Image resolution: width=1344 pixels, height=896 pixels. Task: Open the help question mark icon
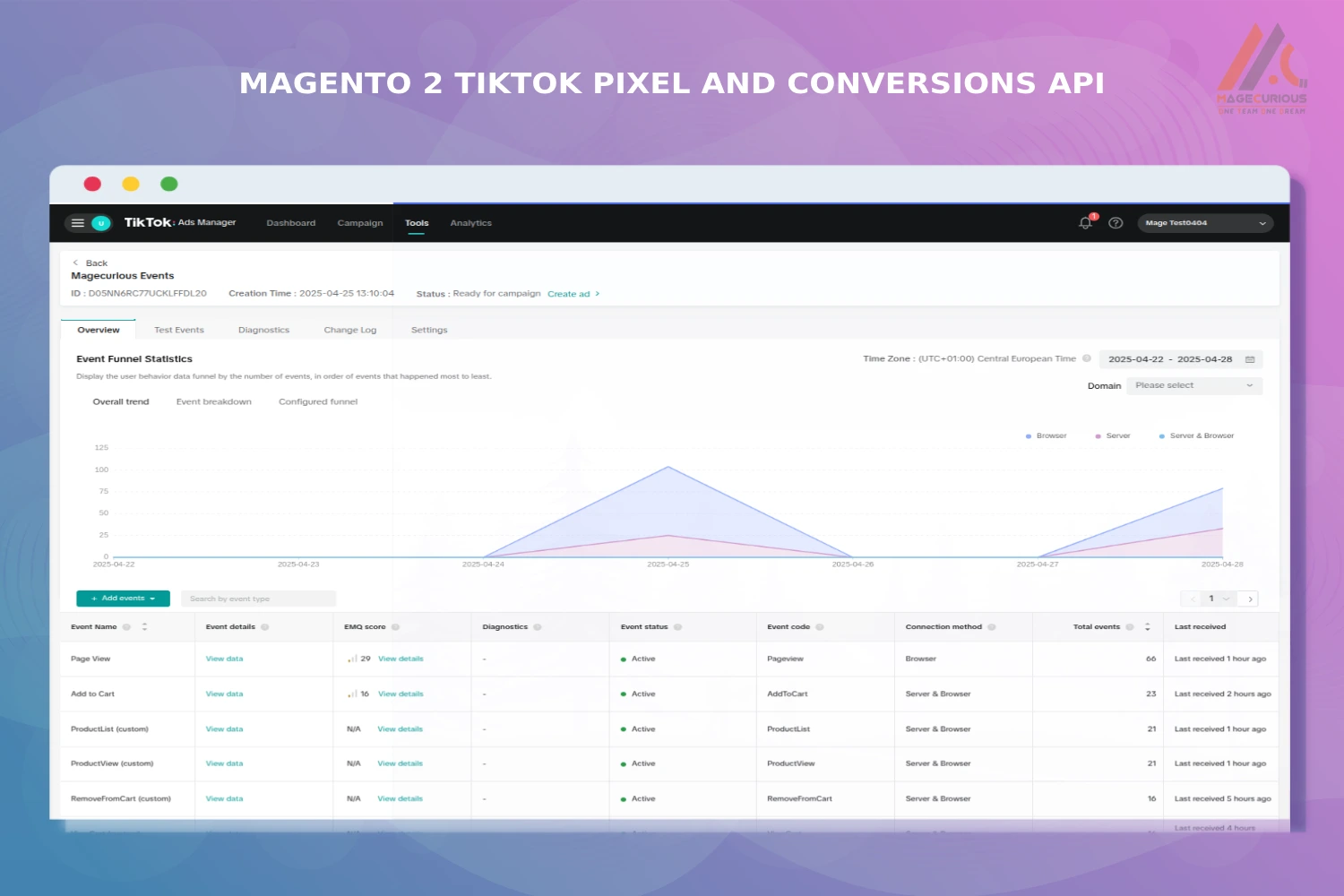coord(1116,222)
